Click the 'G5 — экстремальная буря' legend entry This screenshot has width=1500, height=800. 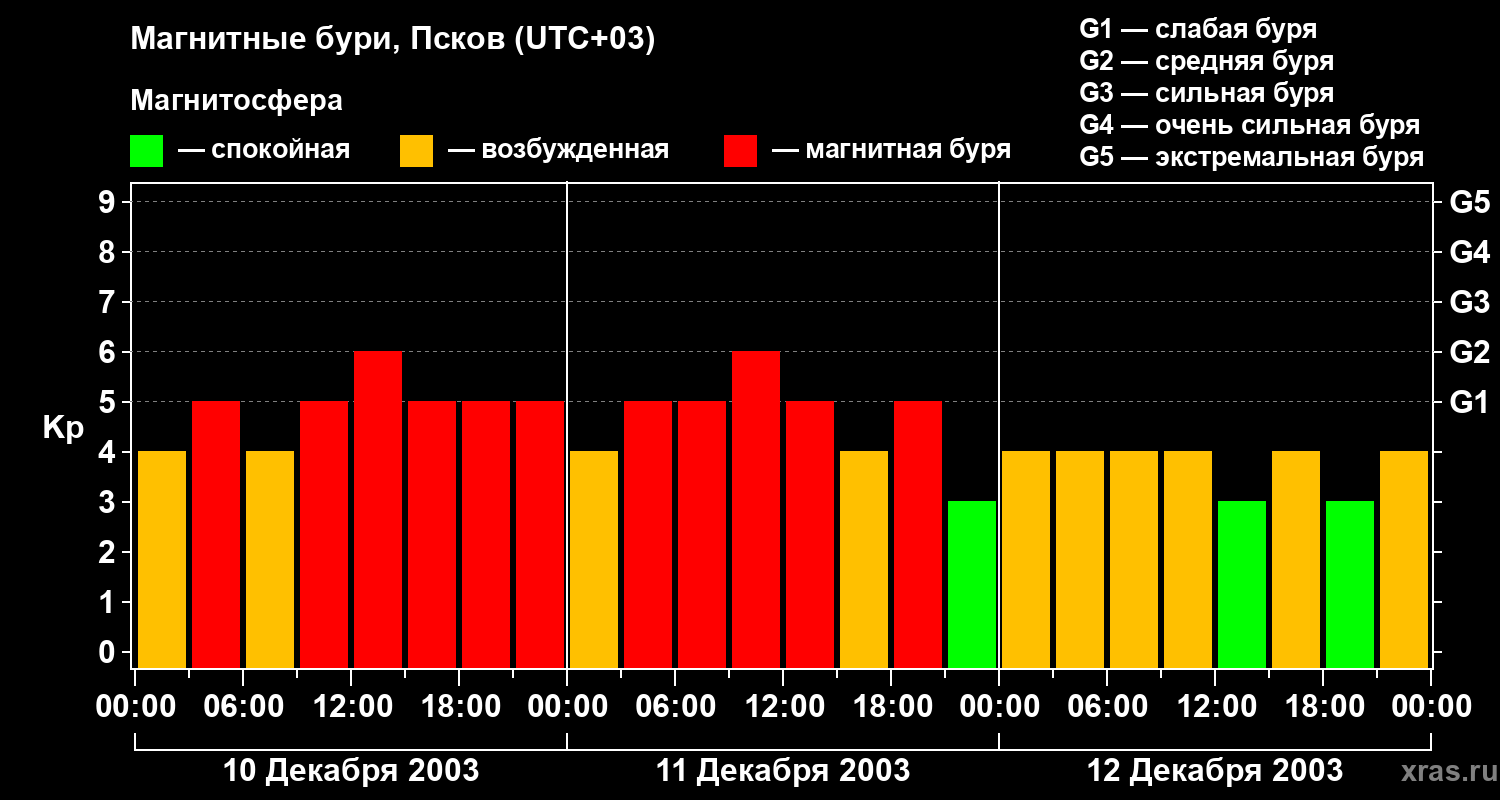tap(1251, 158)
